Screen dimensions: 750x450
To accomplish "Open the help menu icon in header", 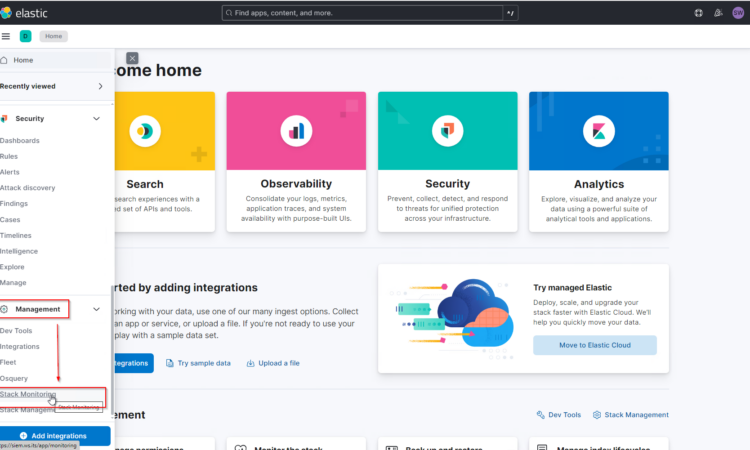I will coord(698,13).
